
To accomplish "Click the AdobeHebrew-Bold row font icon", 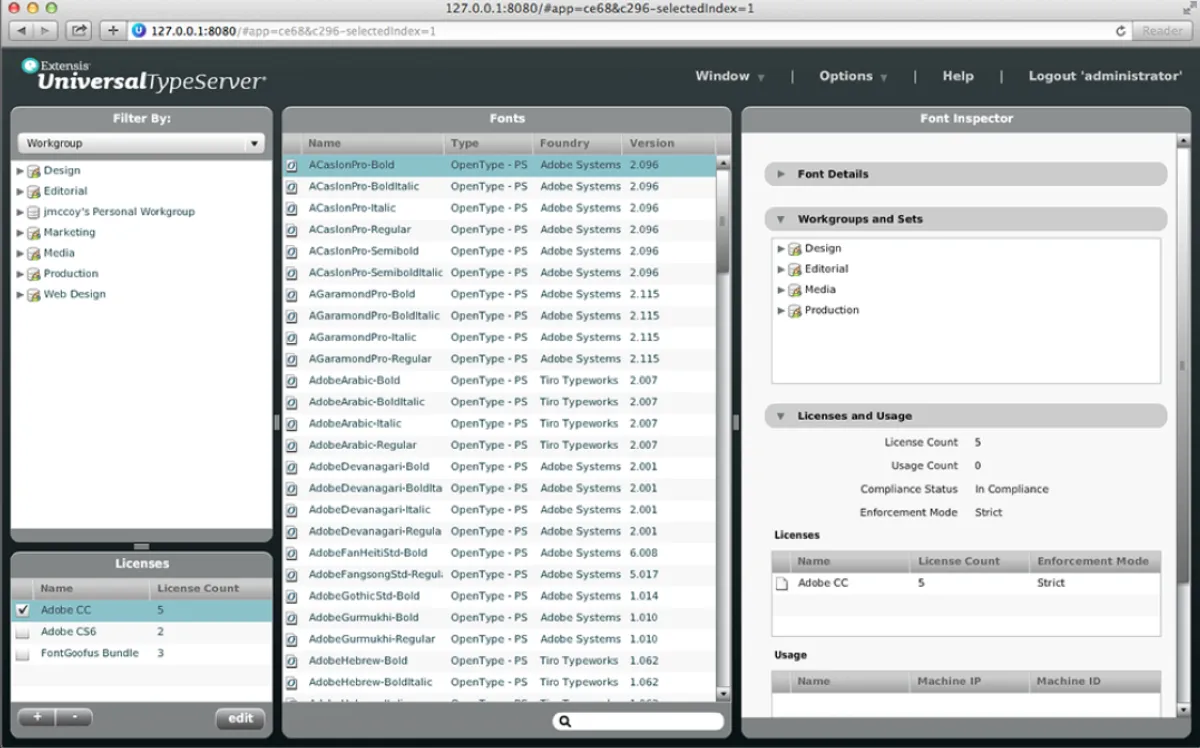I will pos(292,661).
